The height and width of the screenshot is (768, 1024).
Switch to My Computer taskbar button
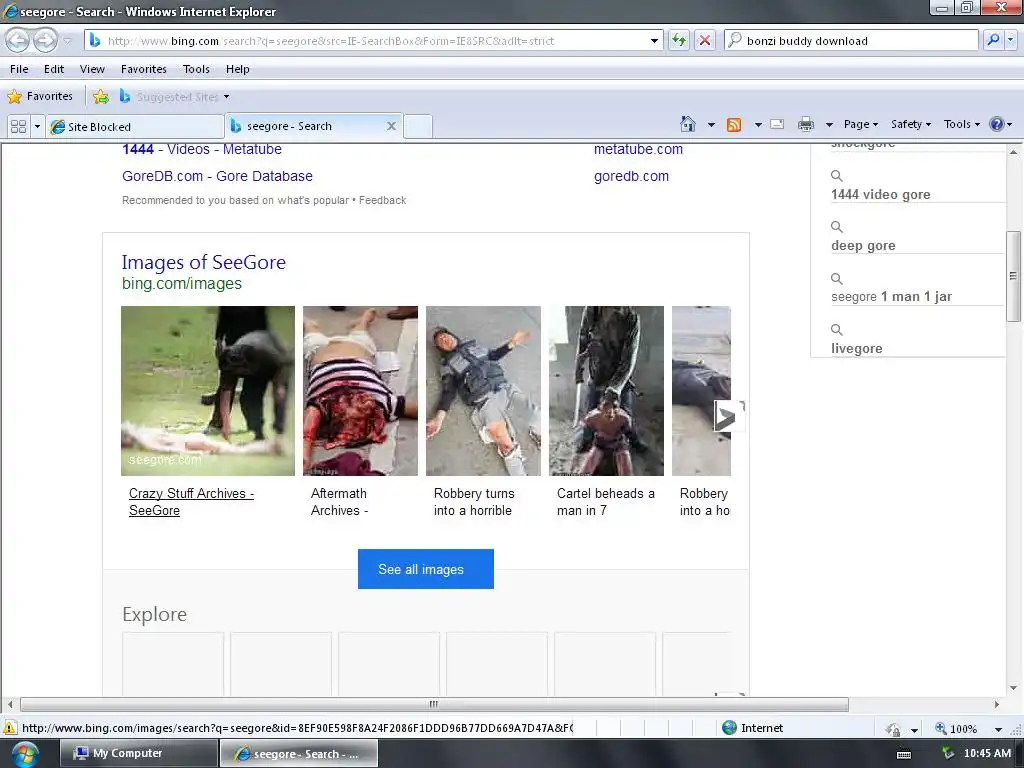pos(139,753)
